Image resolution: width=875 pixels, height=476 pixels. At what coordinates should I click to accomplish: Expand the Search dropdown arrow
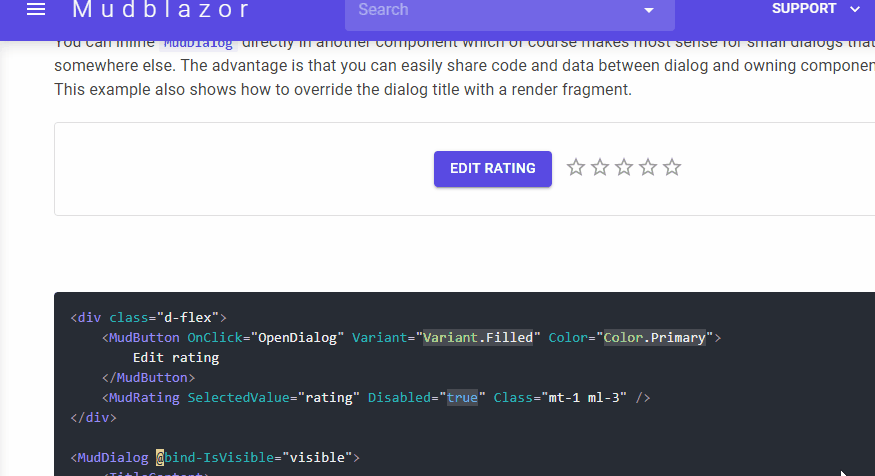point(648,10)
